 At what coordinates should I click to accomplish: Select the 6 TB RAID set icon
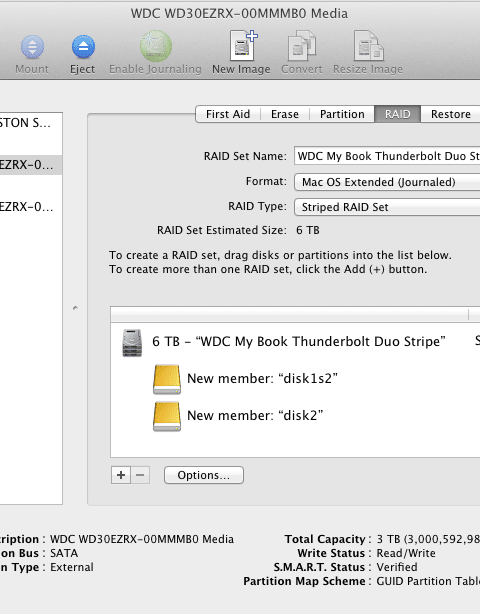(x=132, y=343)
